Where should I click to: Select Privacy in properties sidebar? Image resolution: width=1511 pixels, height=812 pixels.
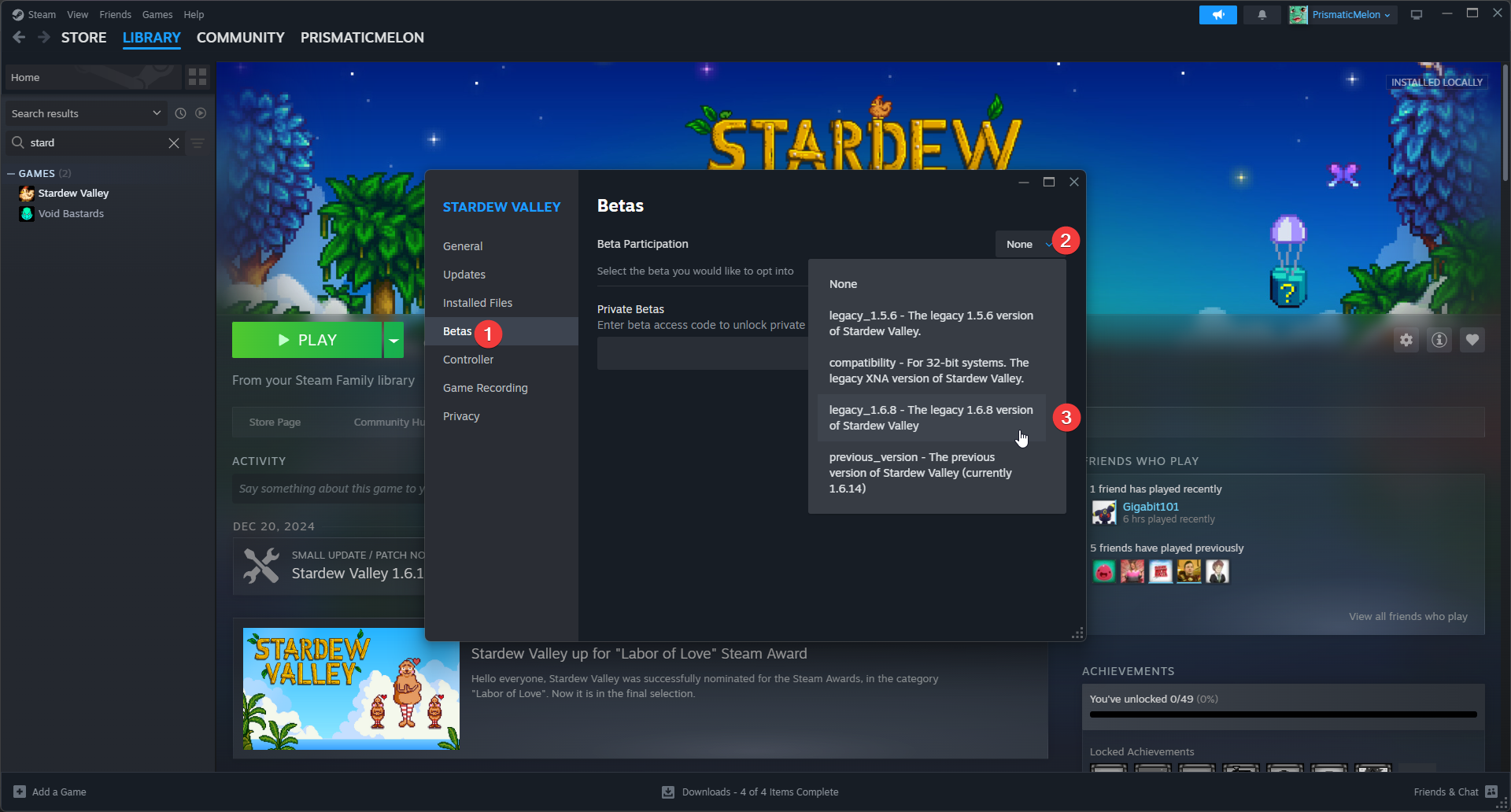(501, 416)
